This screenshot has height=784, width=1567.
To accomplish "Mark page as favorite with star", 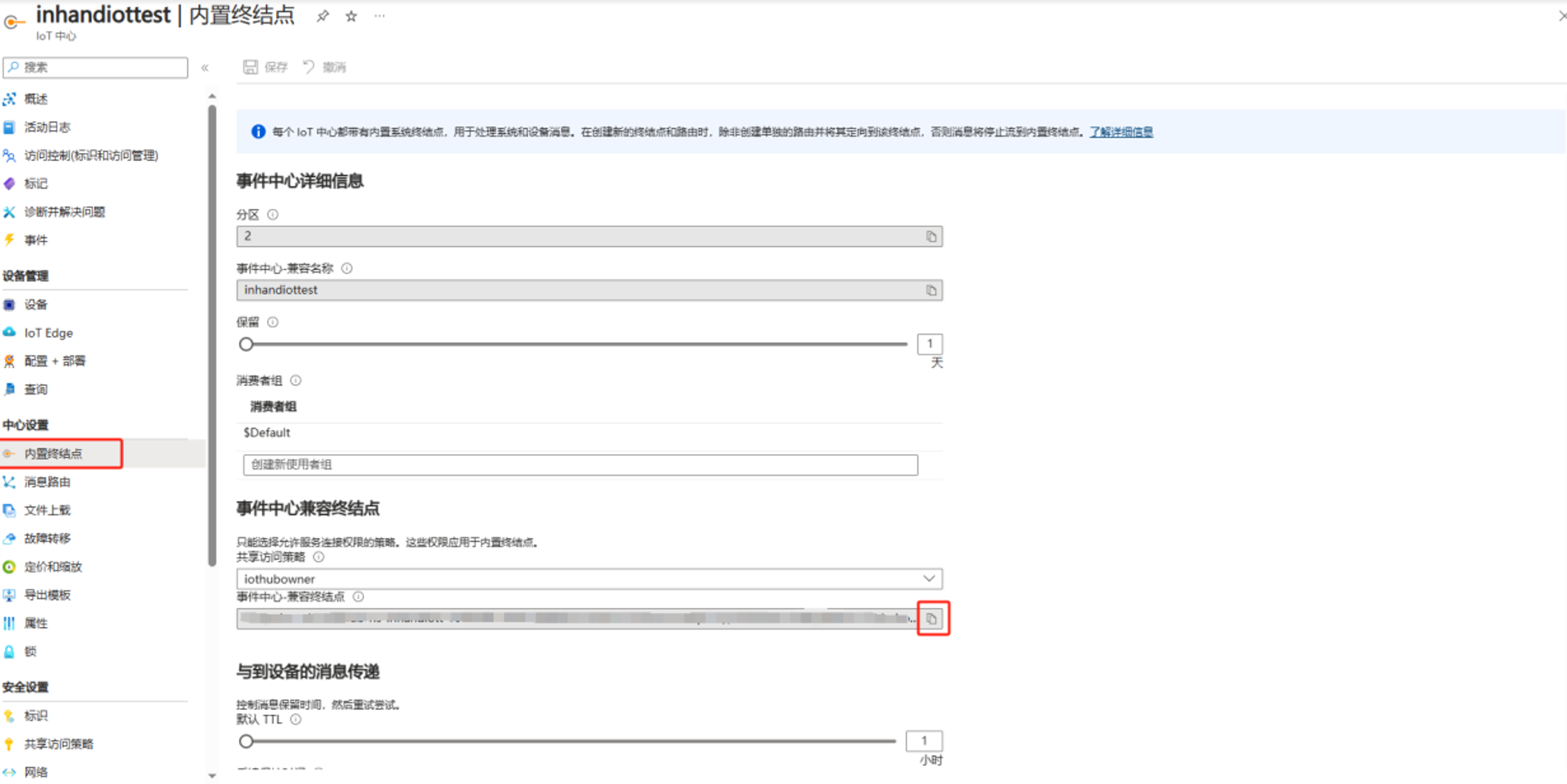I will (x=351, y=16).
